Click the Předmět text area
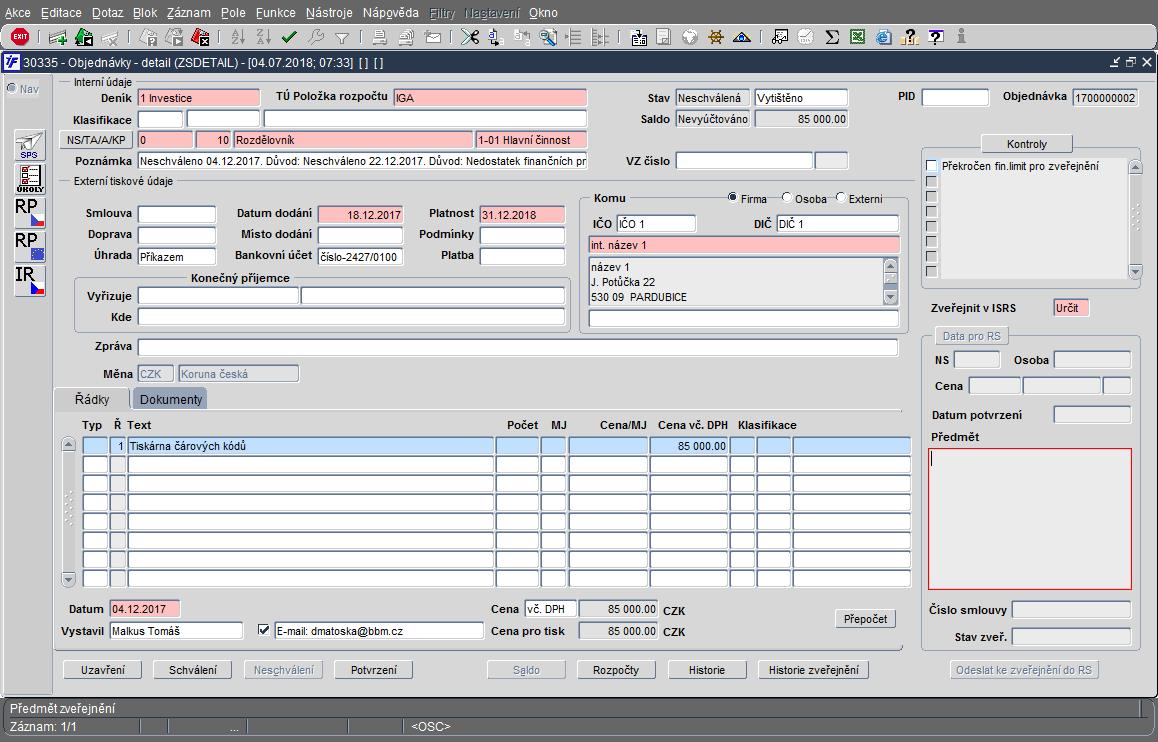Screen dimensions: 1158x742 [1029, 518]
